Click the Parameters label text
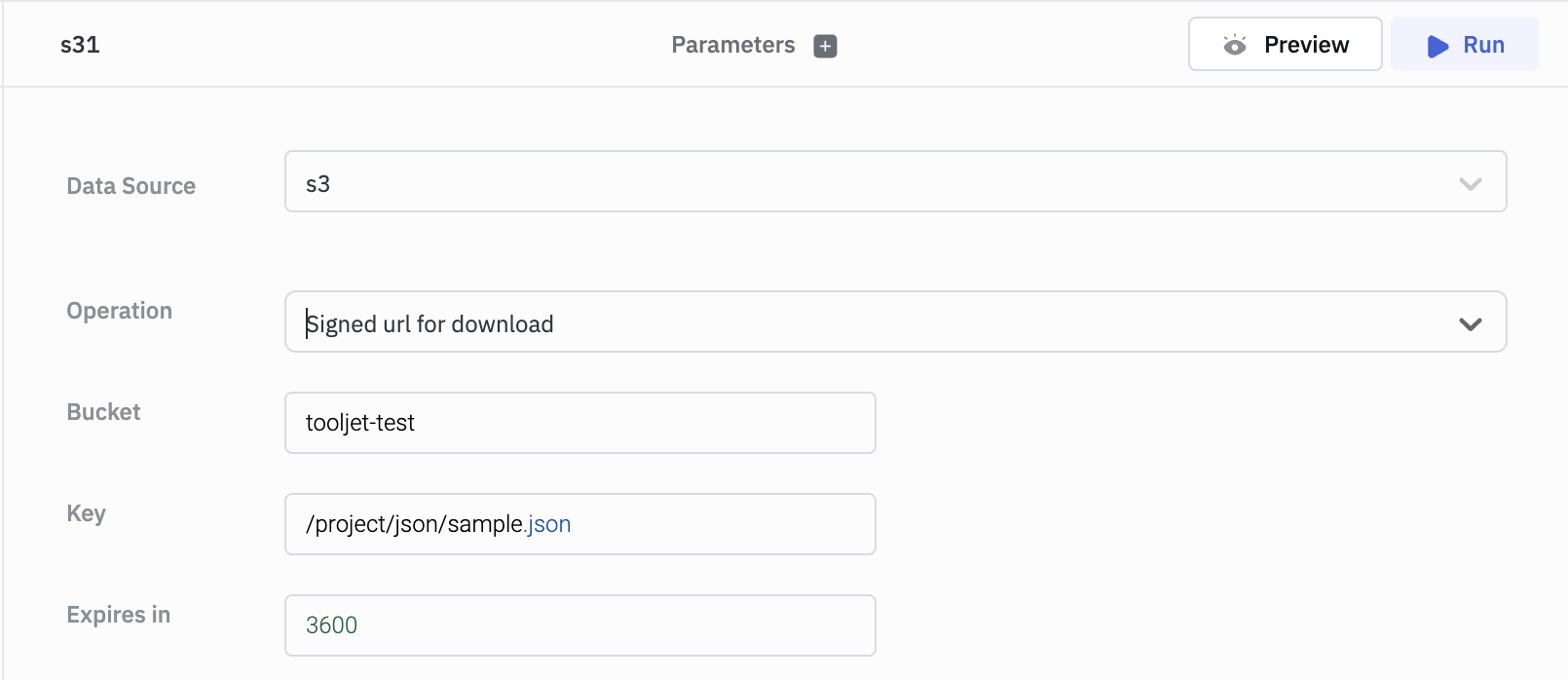 732,45
